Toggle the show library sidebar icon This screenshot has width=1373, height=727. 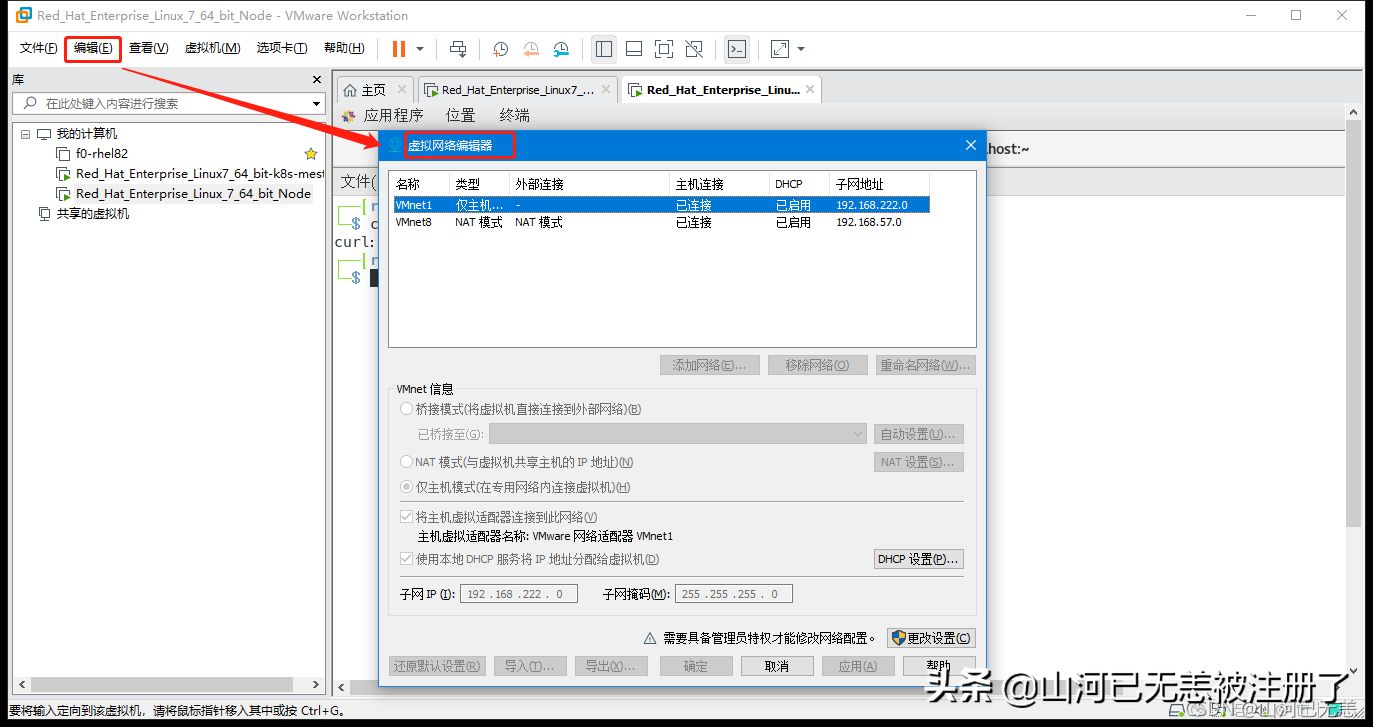[604, 48]
